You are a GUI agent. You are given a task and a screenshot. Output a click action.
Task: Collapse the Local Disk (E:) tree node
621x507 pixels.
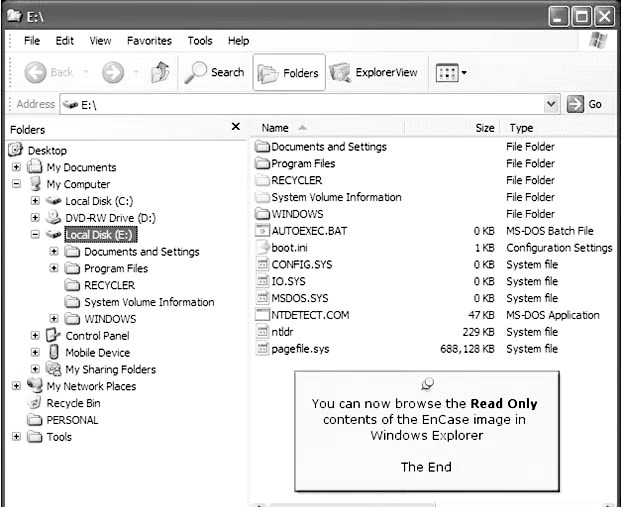tap(36, 235)
